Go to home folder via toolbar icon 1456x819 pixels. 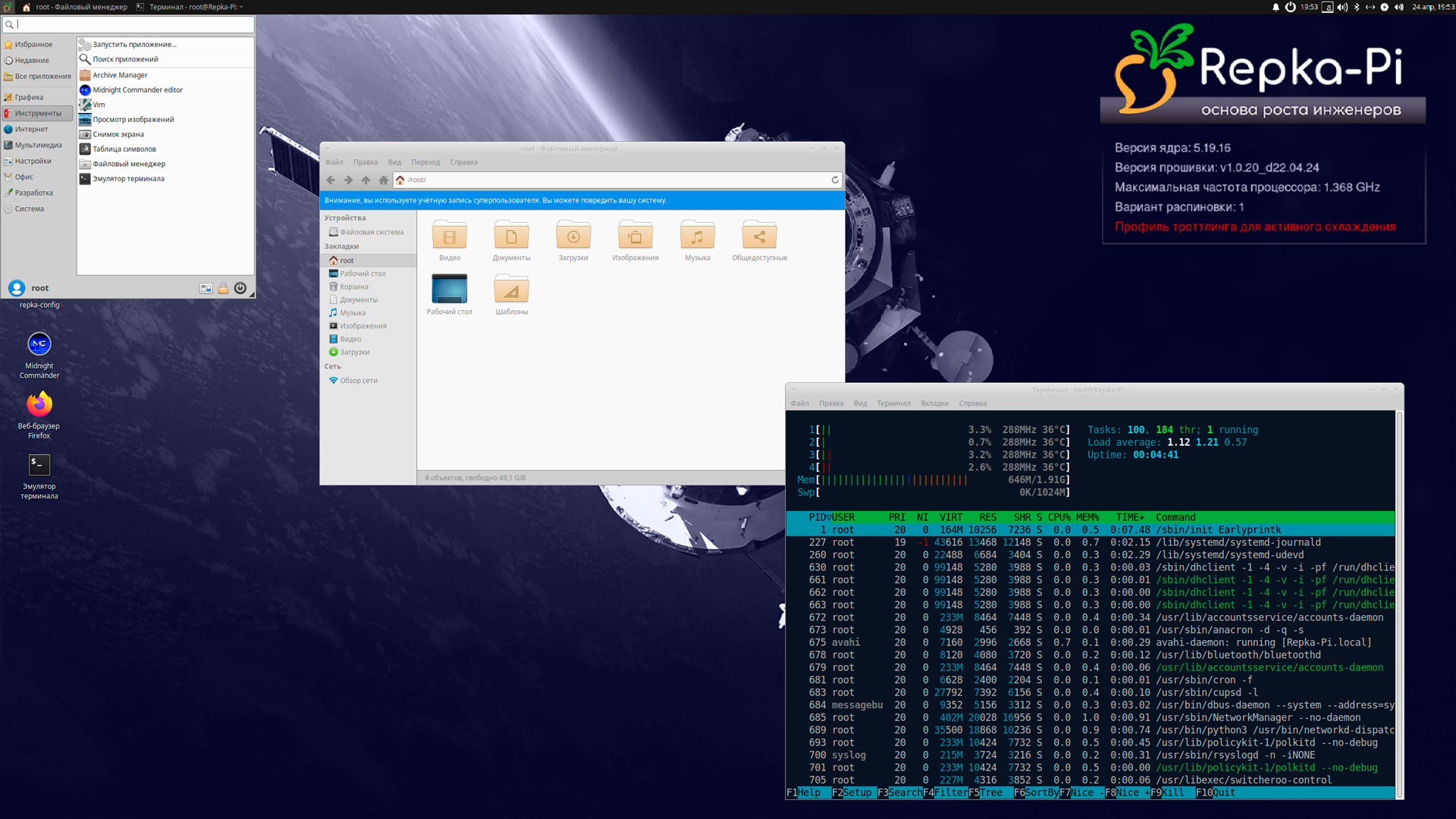(383, 180)
